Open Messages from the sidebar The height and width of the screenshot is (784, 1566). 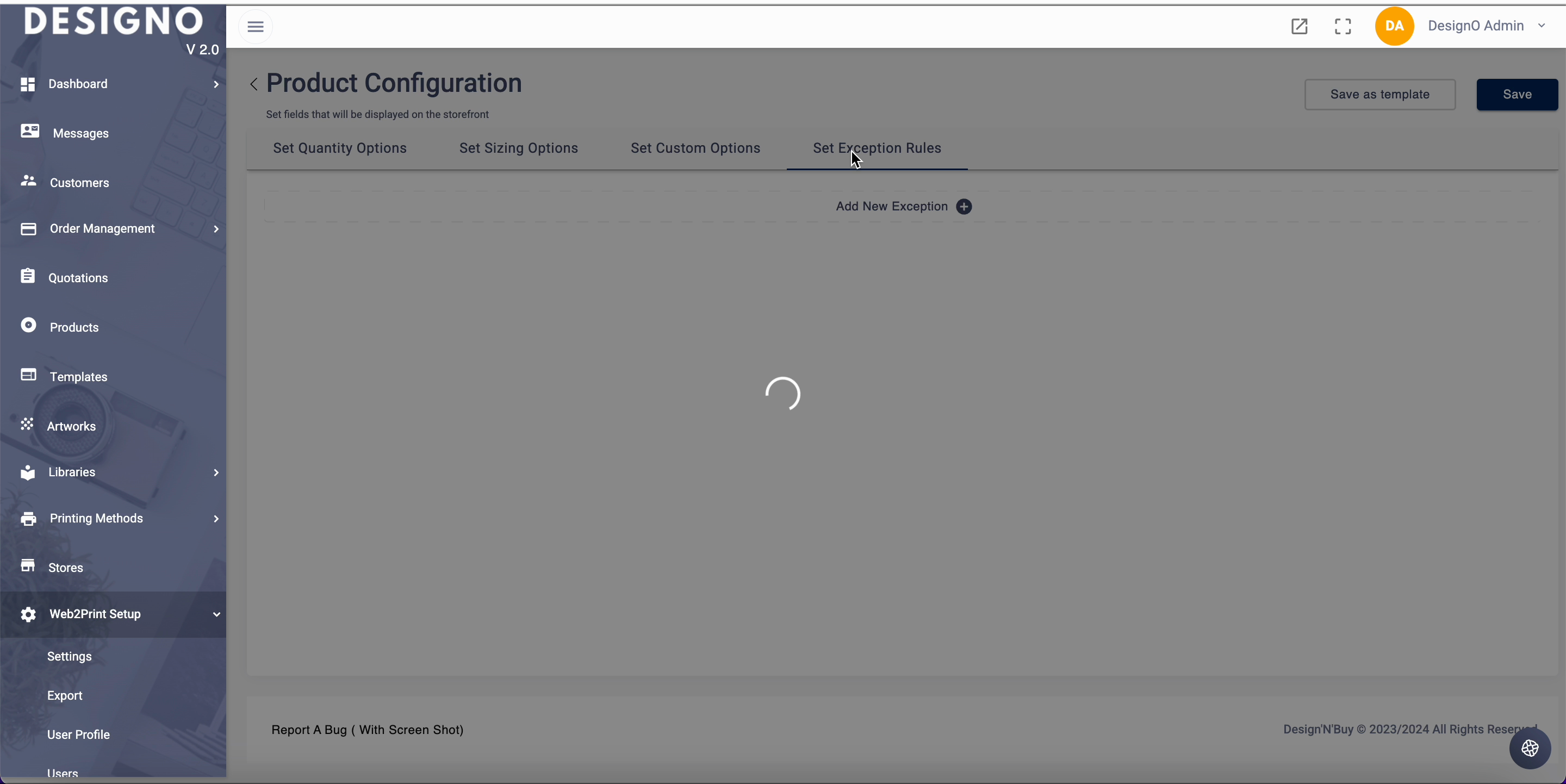[x=80, y=133]
